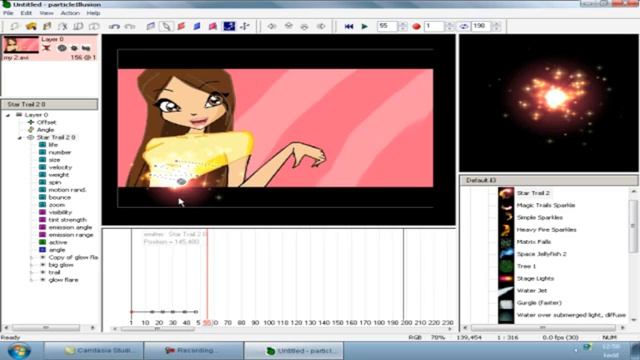Click the 'Untitled - particl...' taskbar button
This screenshot has height=360, width=640.
click(x=294, y=351)
